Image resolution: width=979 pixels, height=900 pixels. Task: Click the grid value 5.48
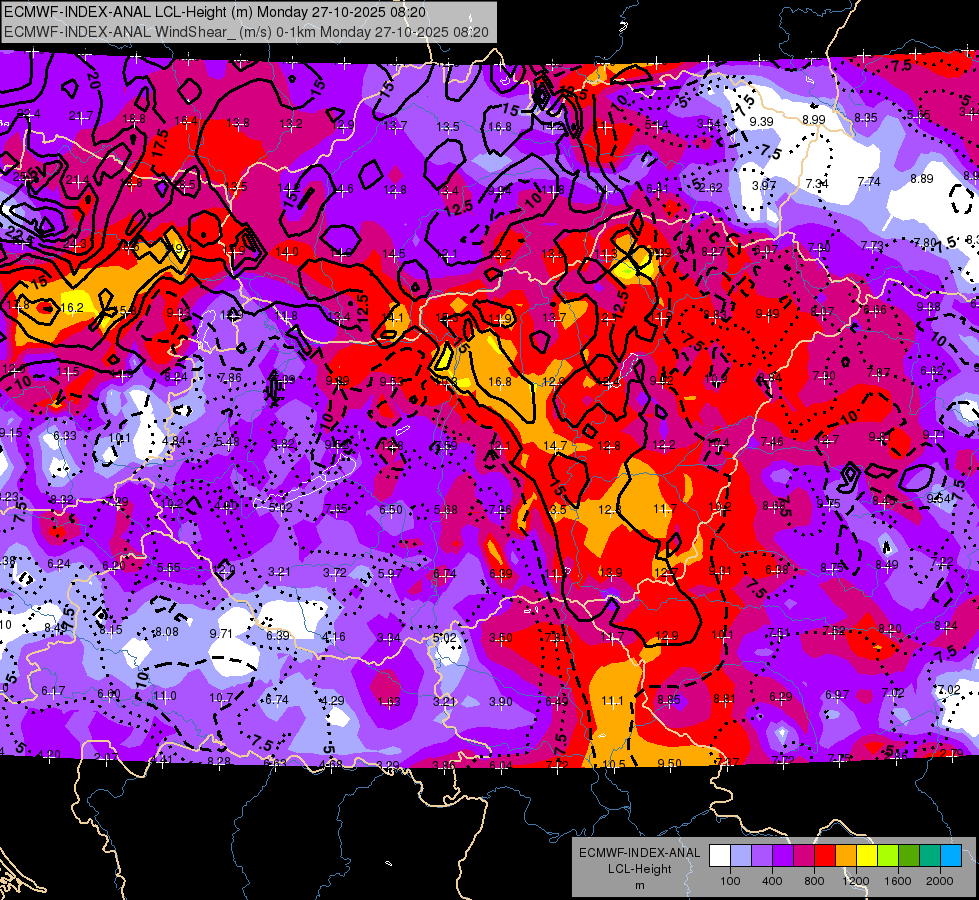pos(228,442)
